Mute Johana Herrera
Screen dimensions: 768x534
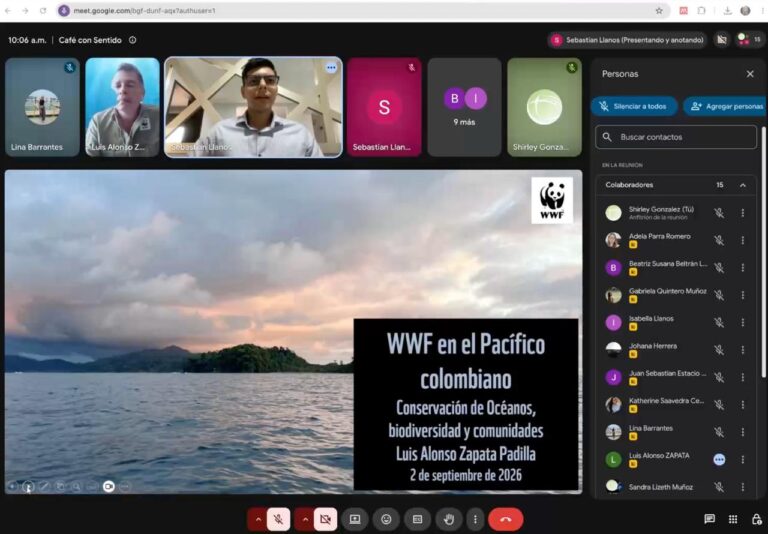pyautogui.click(x=719, y=350)
